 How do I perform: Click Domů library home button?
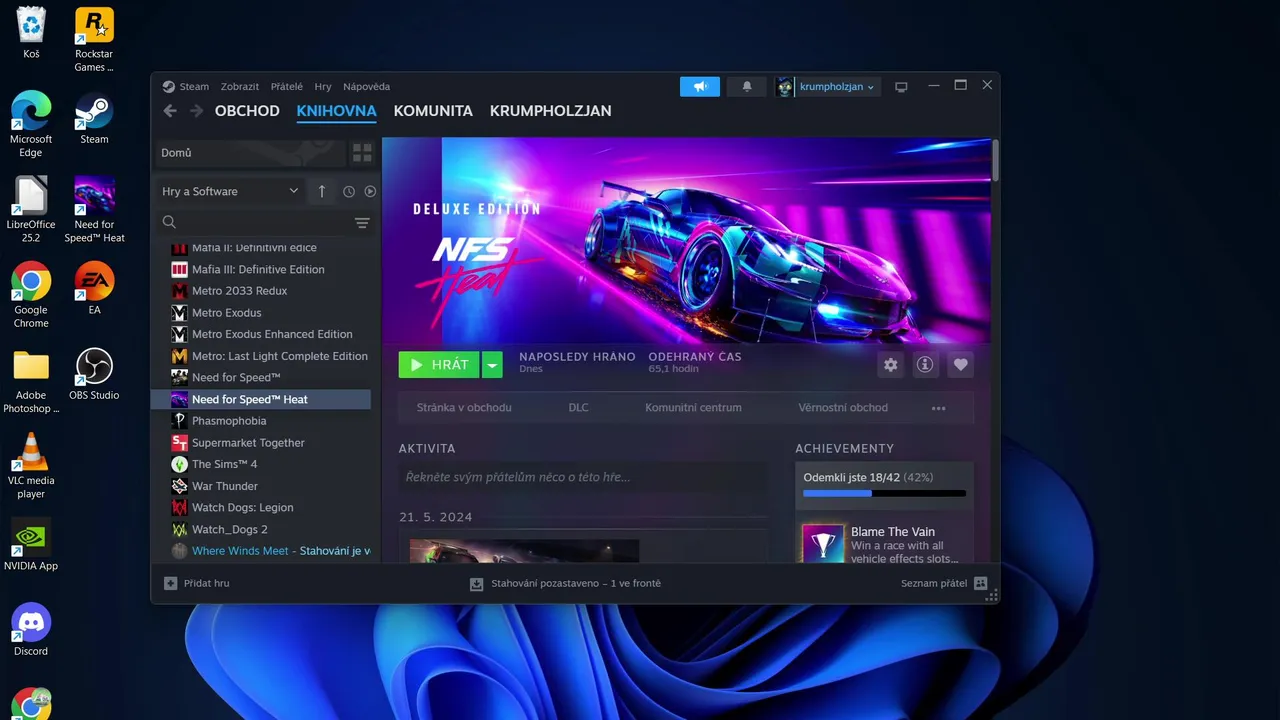(x=248, y=153)
